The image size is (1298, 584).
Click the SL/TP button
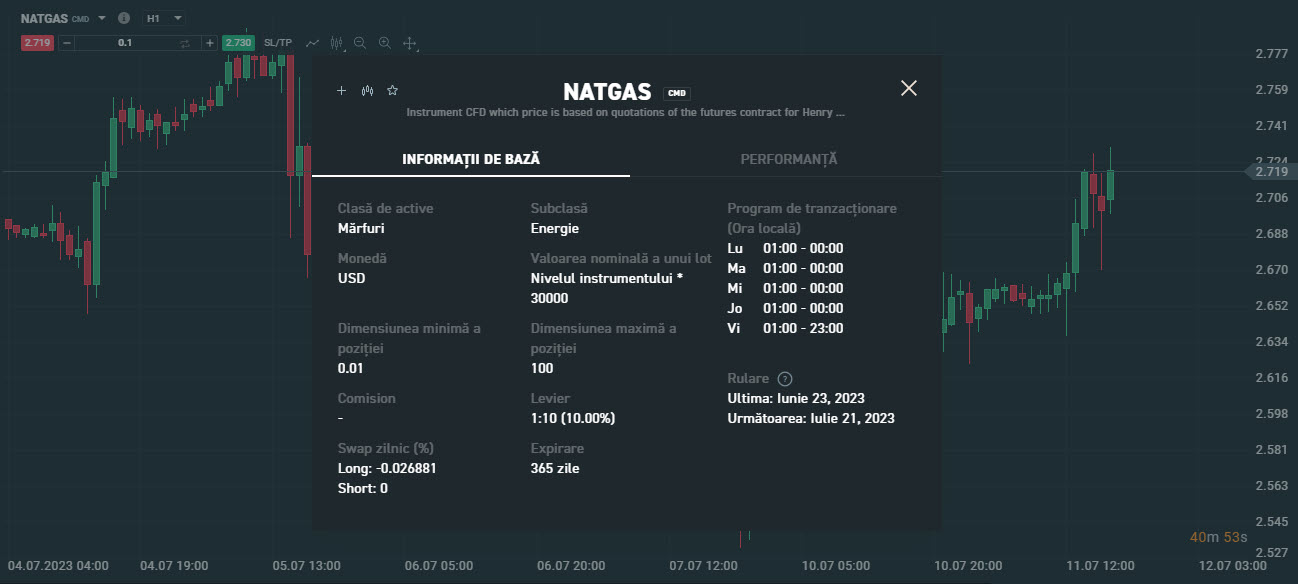coord(276,43)
